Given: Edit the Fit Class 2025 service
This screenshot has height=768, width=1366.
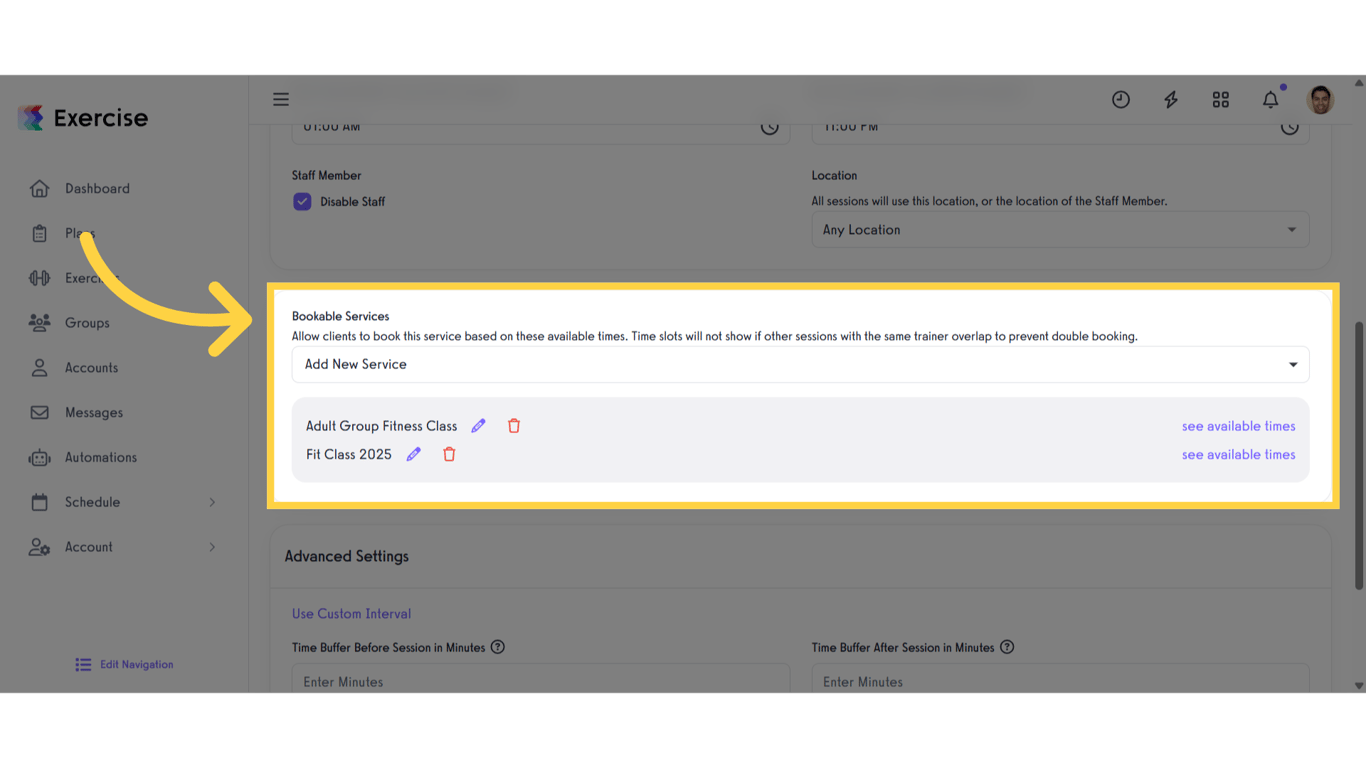Looking at the screenshot, I should (413, 454).
